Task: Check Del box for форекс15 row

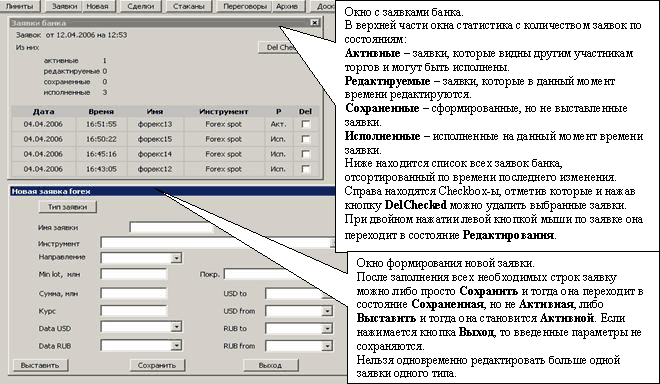Action: coord(306,139)
